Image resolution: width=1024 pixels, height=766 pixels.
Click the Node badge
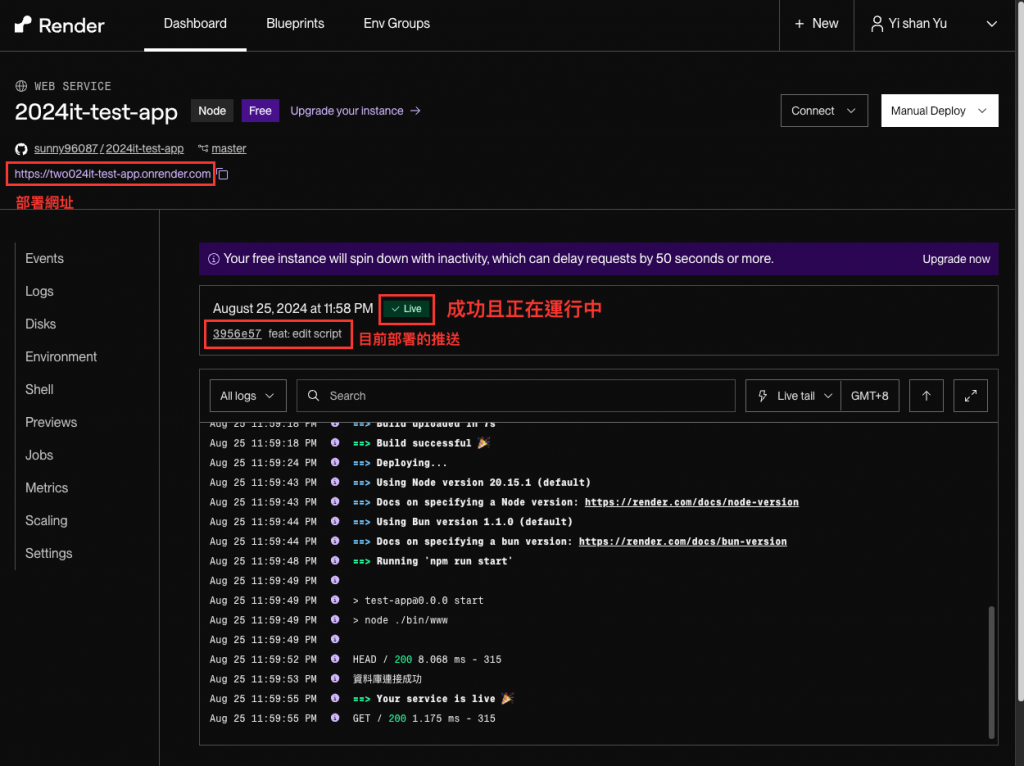212,110
